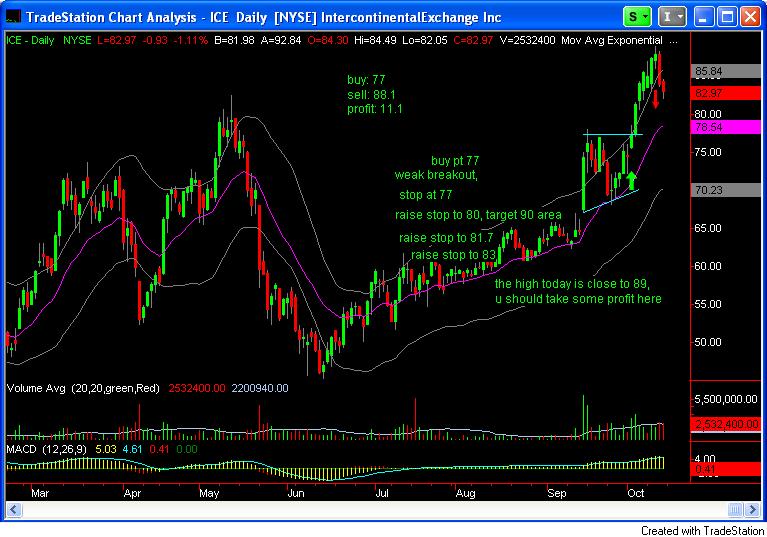The height and width of the screenshot is (537, 767).
Task: Open the green S symbol-link dropdown
Action: (637, 17)
